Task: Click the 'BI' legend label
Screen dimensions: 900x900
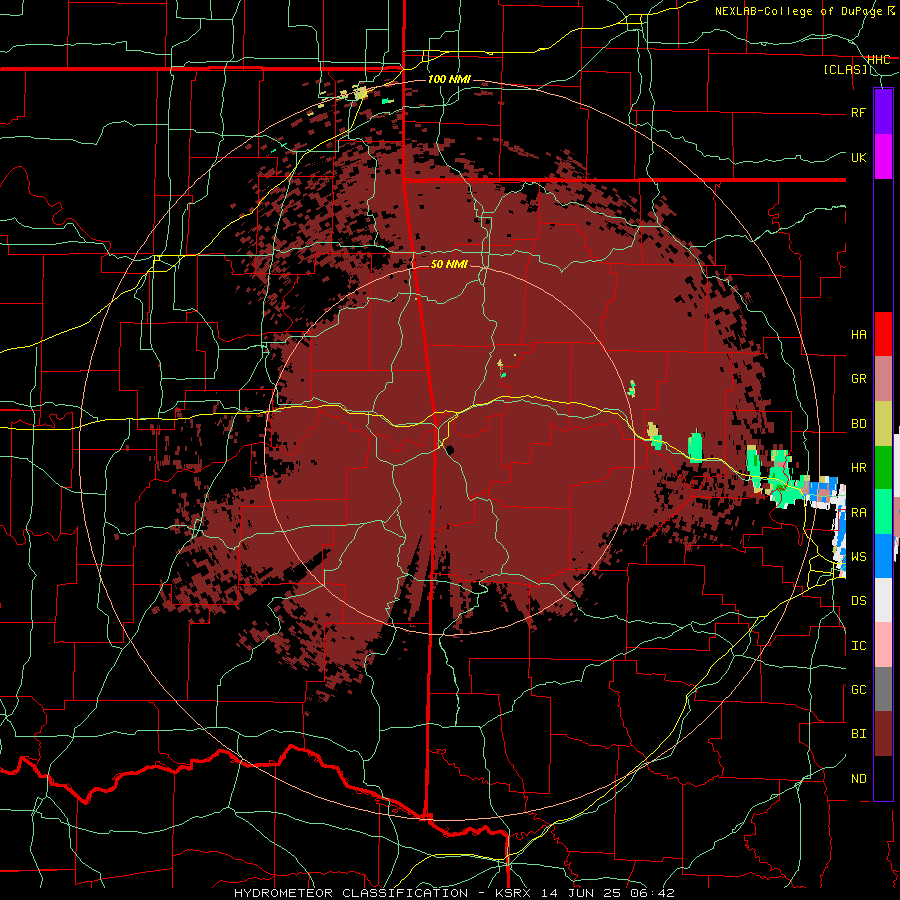Action: [858, 734]
